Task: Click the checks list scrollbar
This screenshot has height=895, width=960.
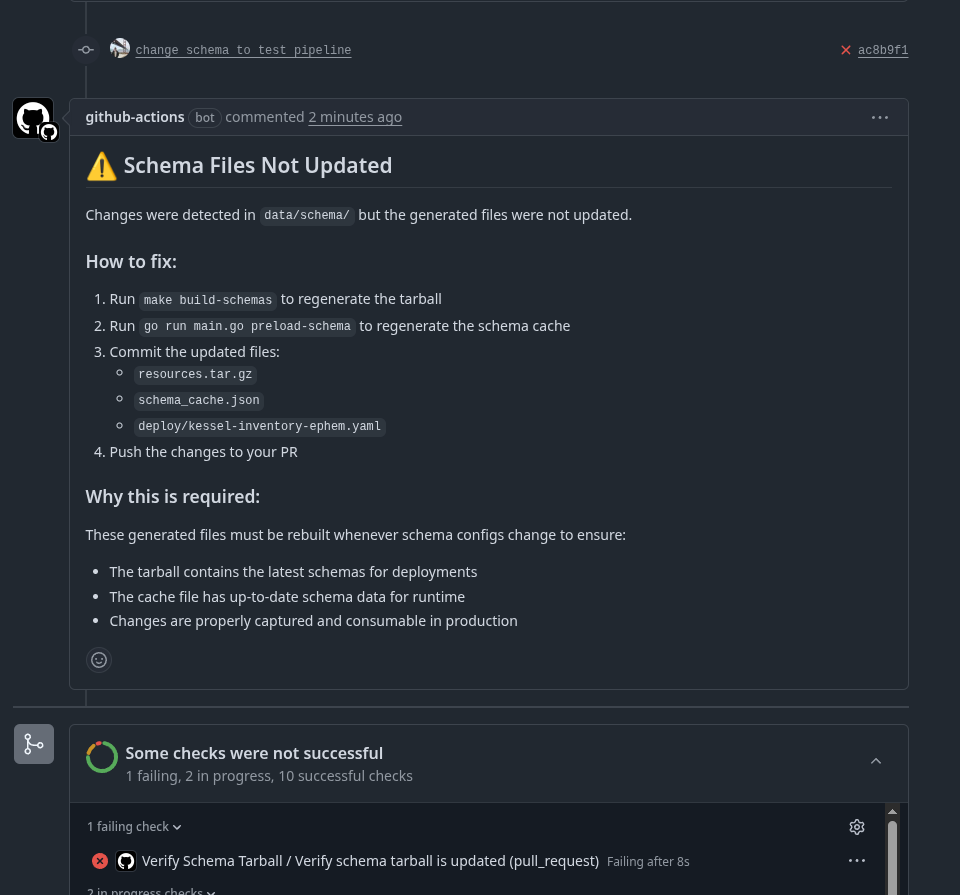Action: [892, 850]
